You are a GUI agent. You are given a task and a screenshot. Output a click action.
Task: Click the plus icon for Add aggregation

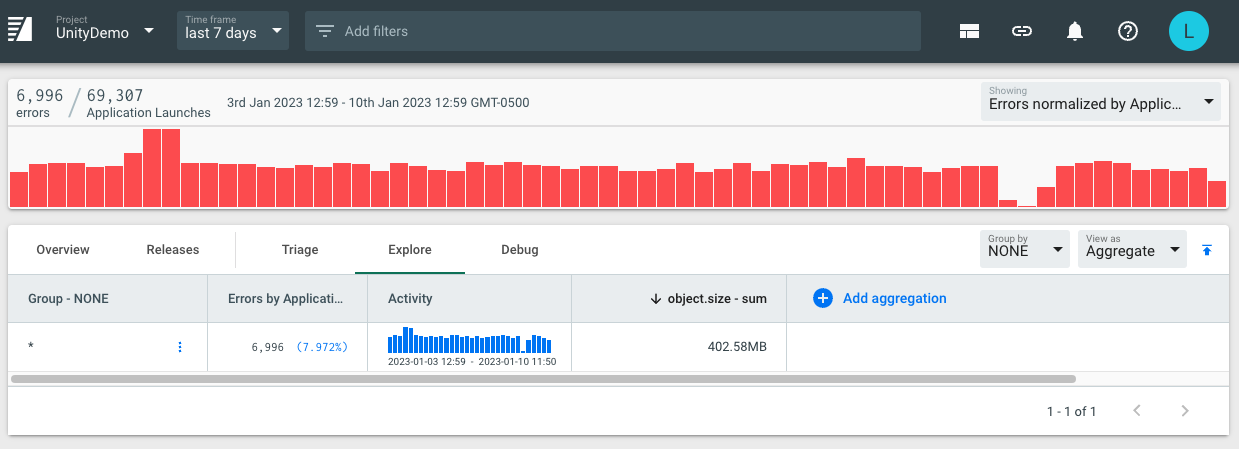(823, 298)
